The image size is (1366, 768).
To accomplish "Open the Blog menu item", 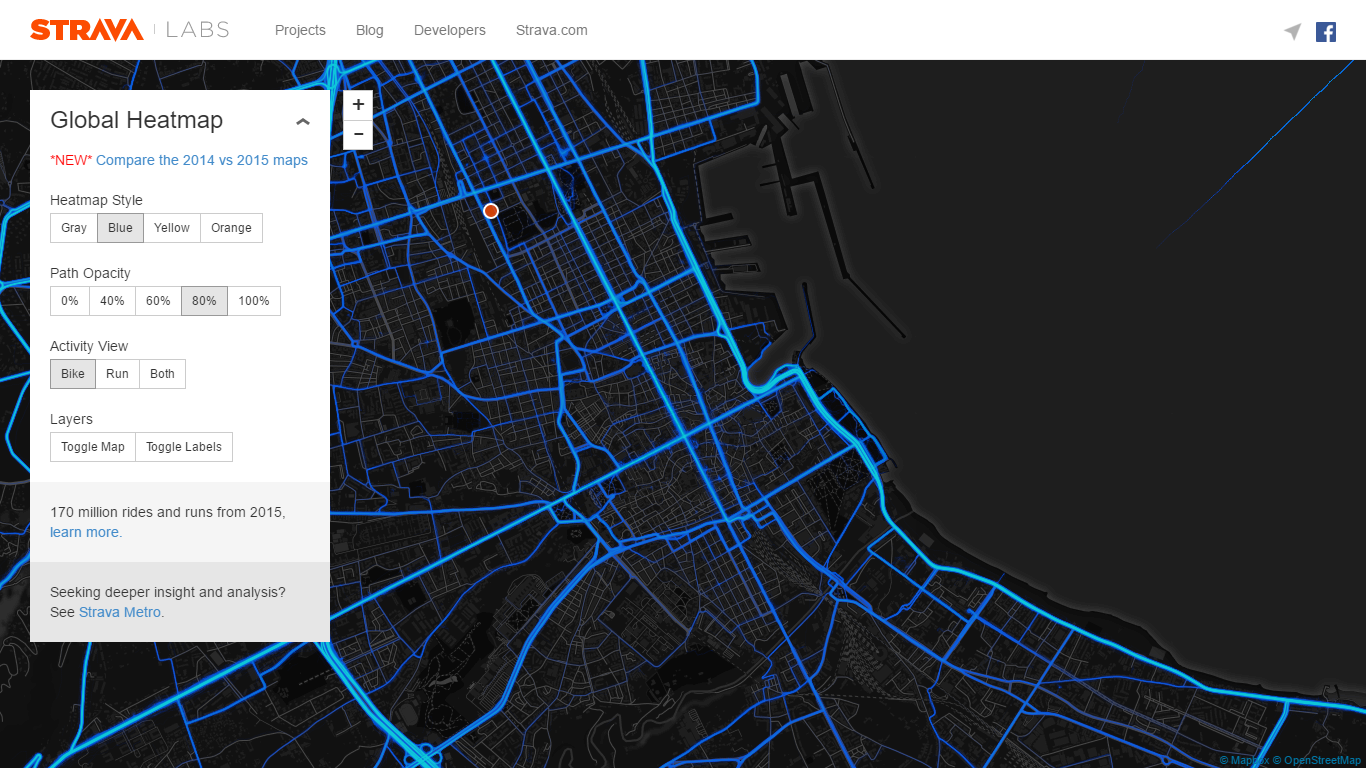I will tap(370, 30).
